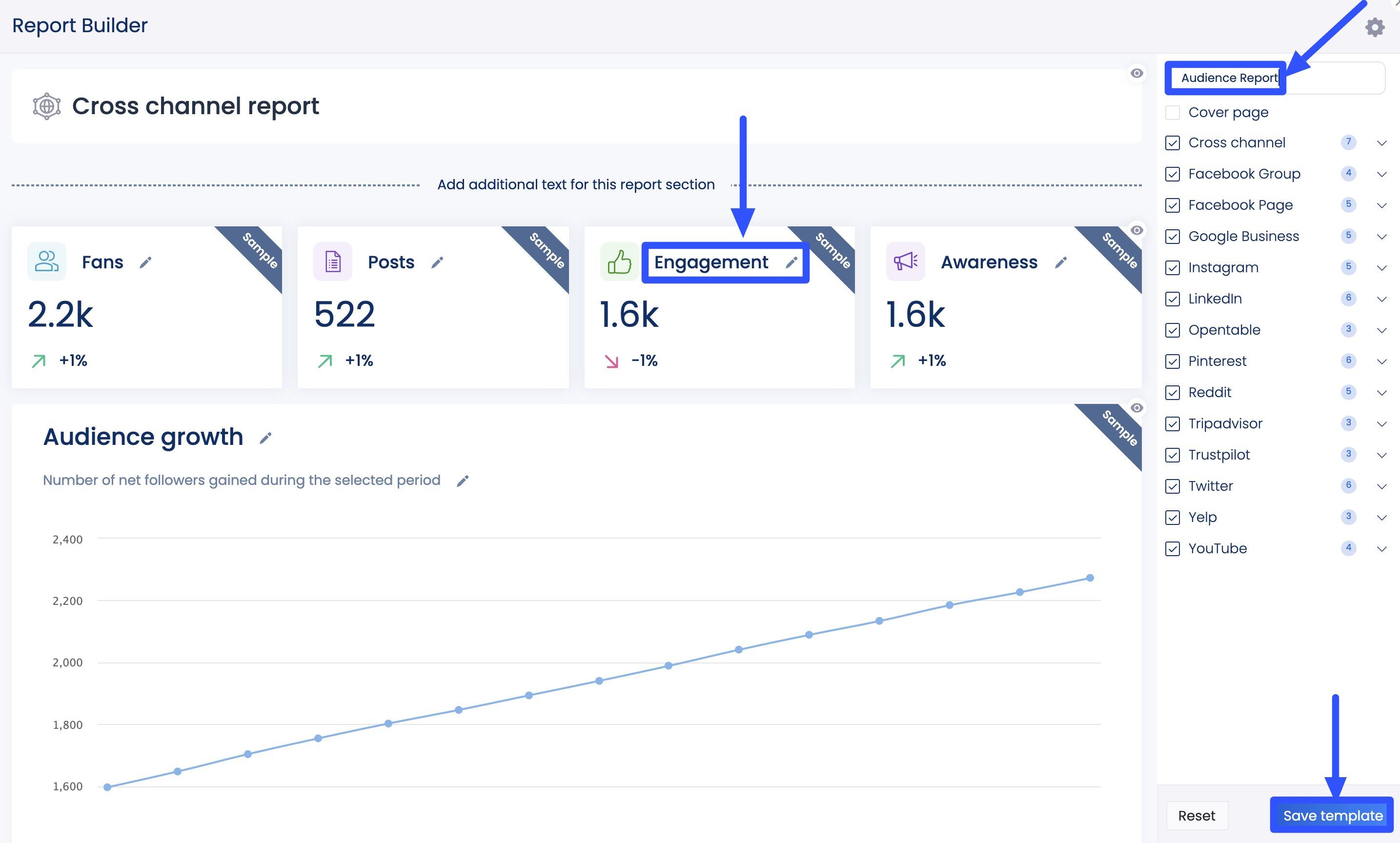
Task: Open the settings gear in the top right
Action: [x=1375, y=27]
